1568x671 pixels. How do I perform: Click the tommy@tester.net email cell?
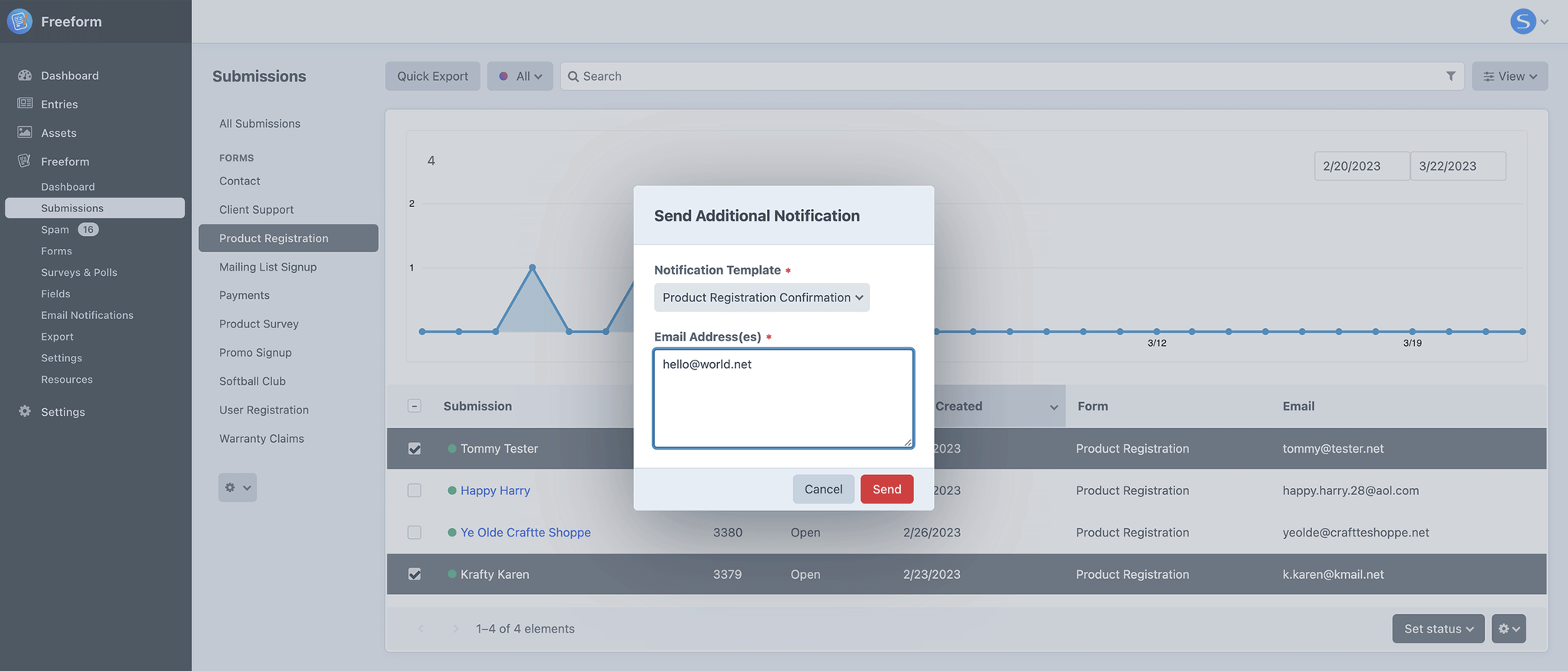1333,449
